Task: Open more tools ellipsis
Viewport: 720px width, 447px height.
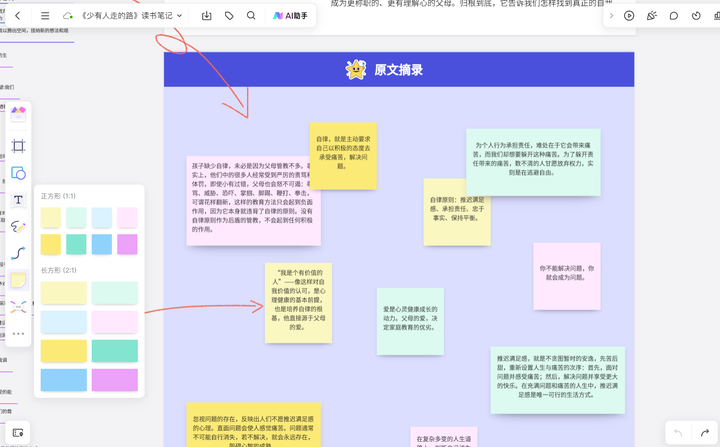Action: 18,334
